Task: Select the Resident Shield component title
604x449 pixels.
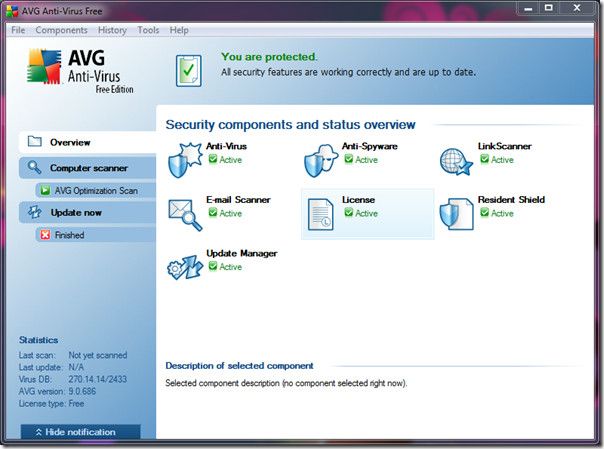Action: pos(511,200)
